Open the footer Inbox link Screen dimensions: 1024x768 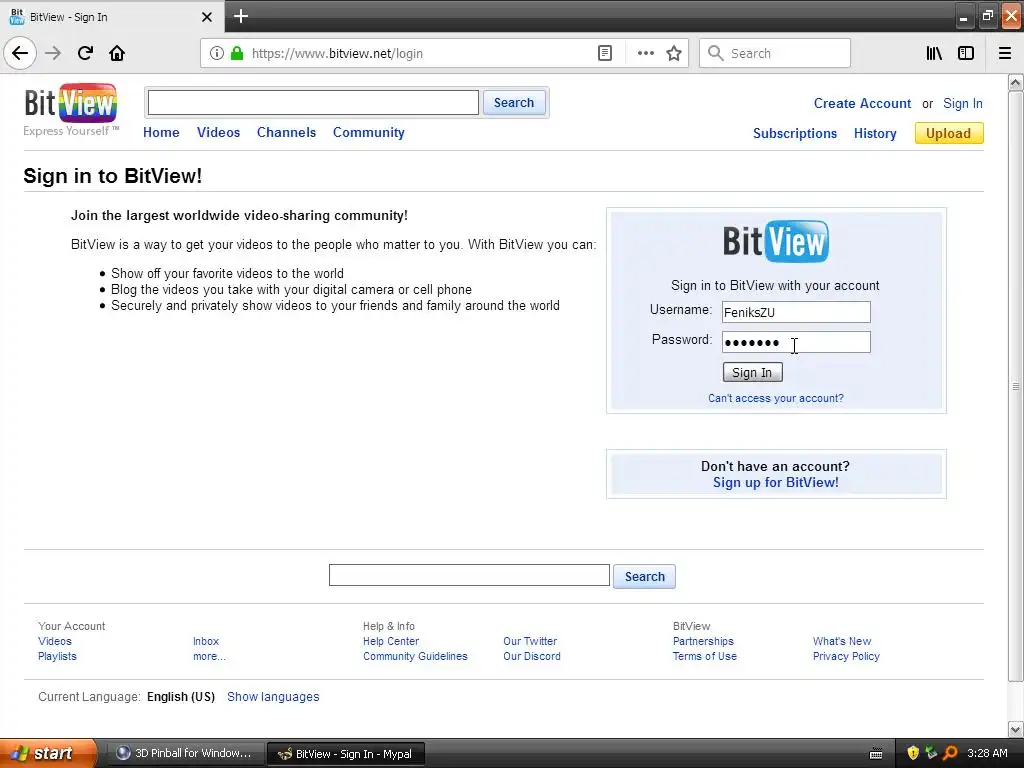click(x=206, y=641)
